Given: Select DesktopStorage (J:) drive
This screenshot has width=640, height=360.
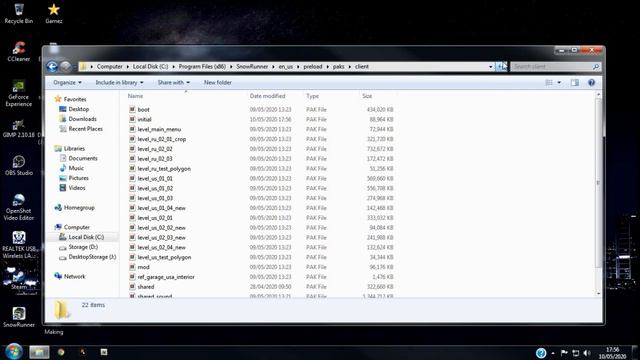Looking at the screenshot, I should pyautogui.click(x=87, y=257).
